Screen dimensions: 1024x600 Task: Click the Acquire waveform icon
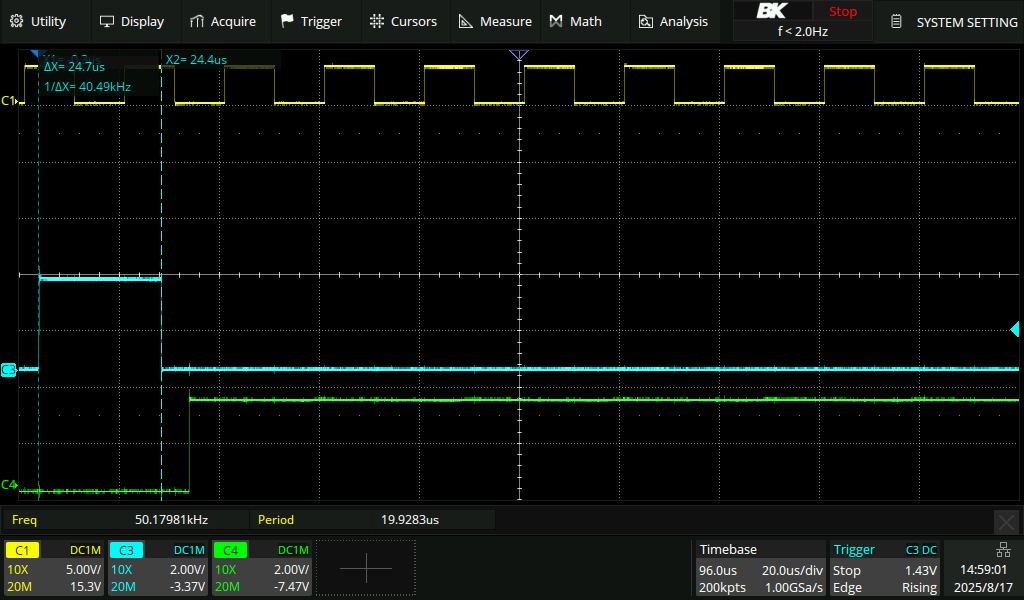coord(197,22)
